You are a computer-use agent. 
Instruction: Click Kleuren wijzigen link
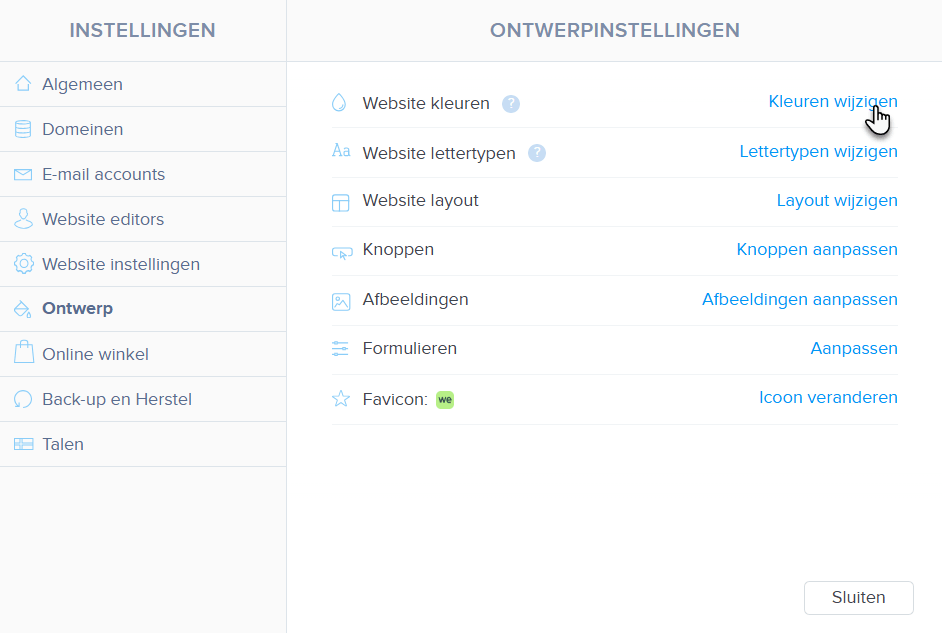(x=833, y=101)
